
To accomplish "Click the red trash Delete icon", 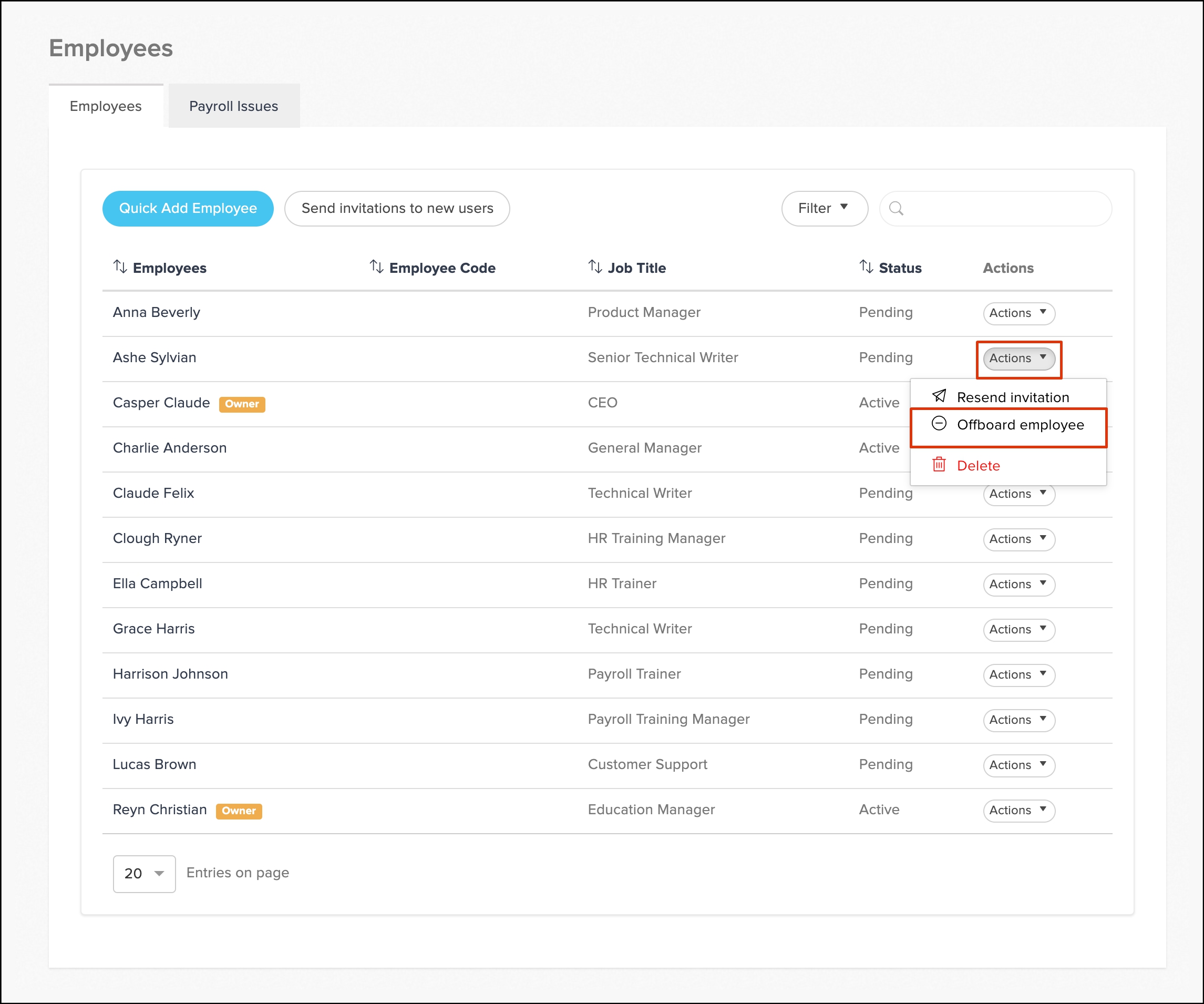I will (939, 465).
